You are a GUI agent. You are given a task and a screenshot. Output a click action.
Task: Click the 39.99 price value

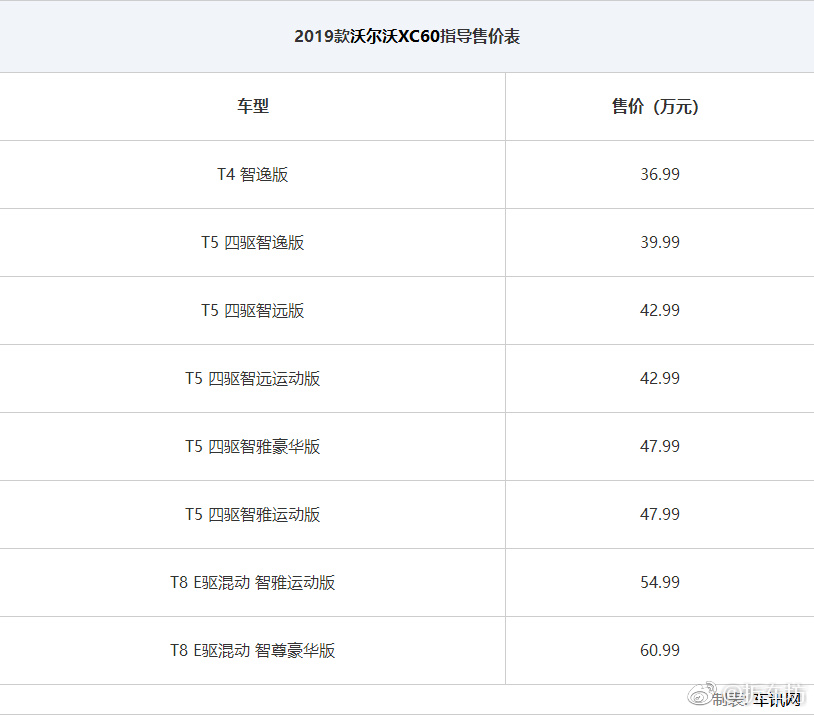[x=660, y=242]
